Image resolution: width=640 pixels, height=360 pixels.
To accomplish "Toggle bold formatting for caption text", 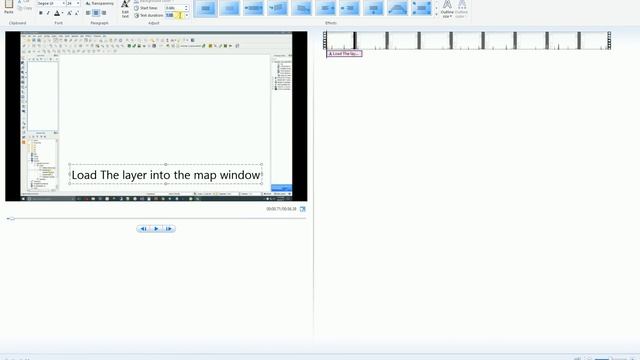I will [x=40, y=13].
